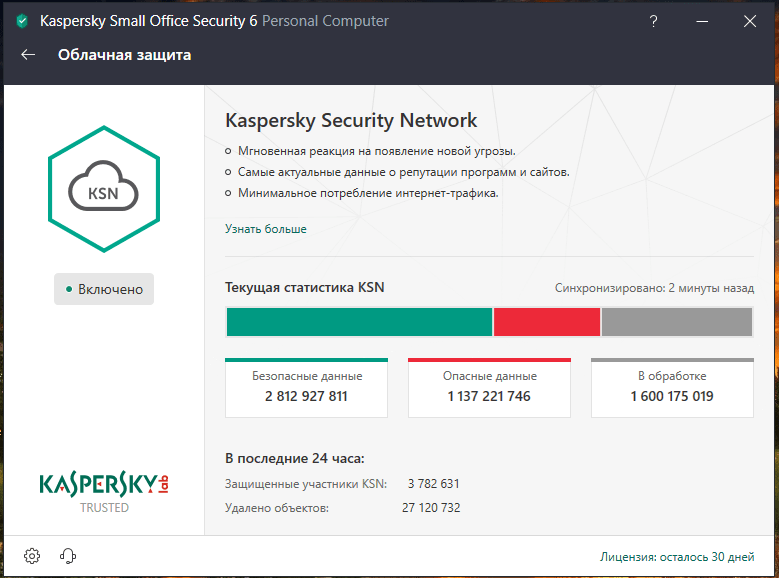Select the Безопасные данные statistics card
The height and width of the screenshot is (578, 779).
(307, 388)
